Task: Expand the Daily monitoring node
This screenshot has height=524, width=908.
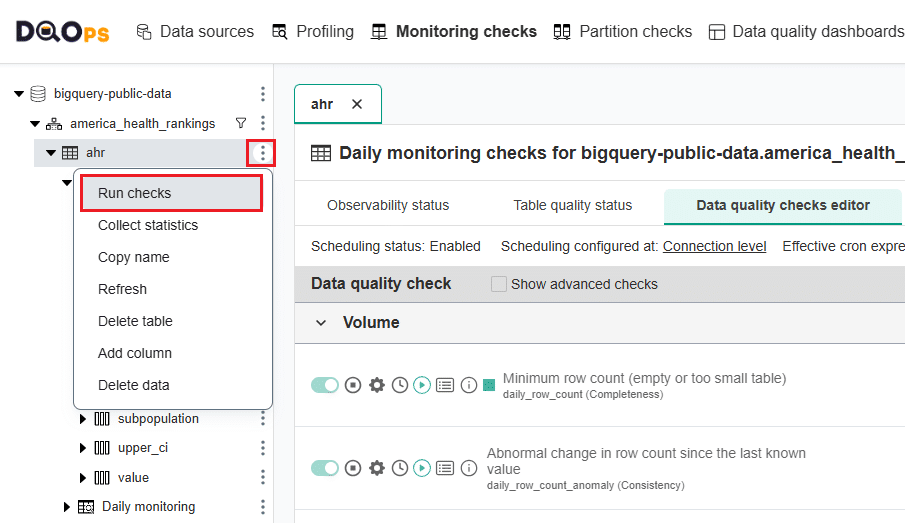Action: [67, 507]
